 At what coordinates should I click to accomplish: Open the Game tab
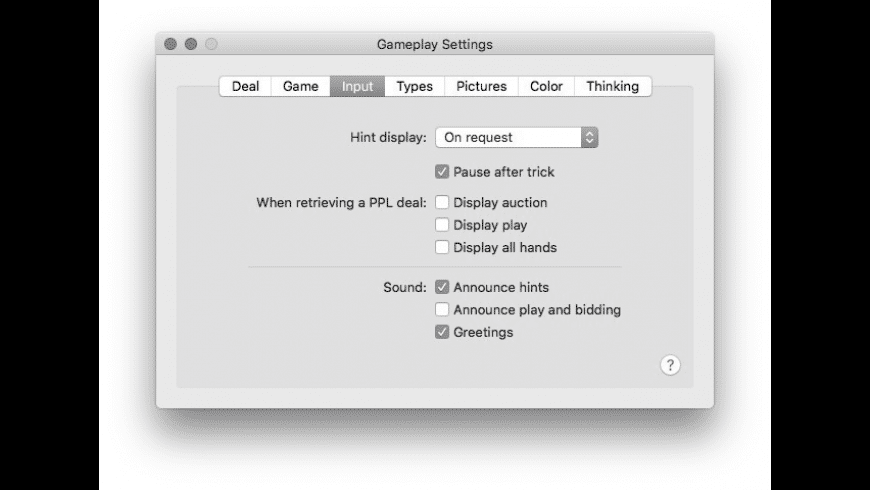tap(300, 86)
